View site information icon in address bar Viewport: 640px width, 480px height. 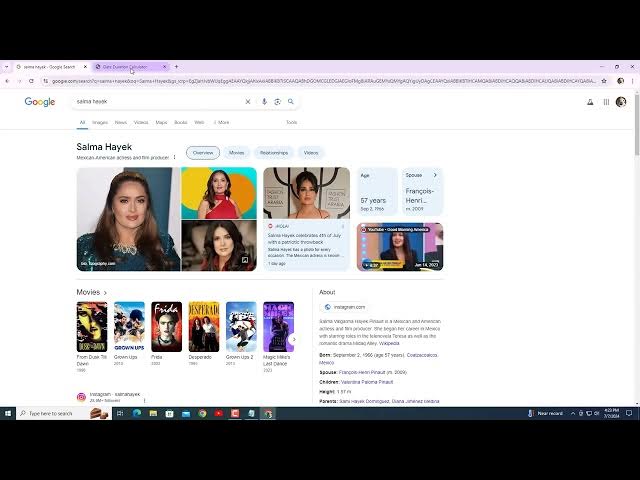(x=45, y=81)
